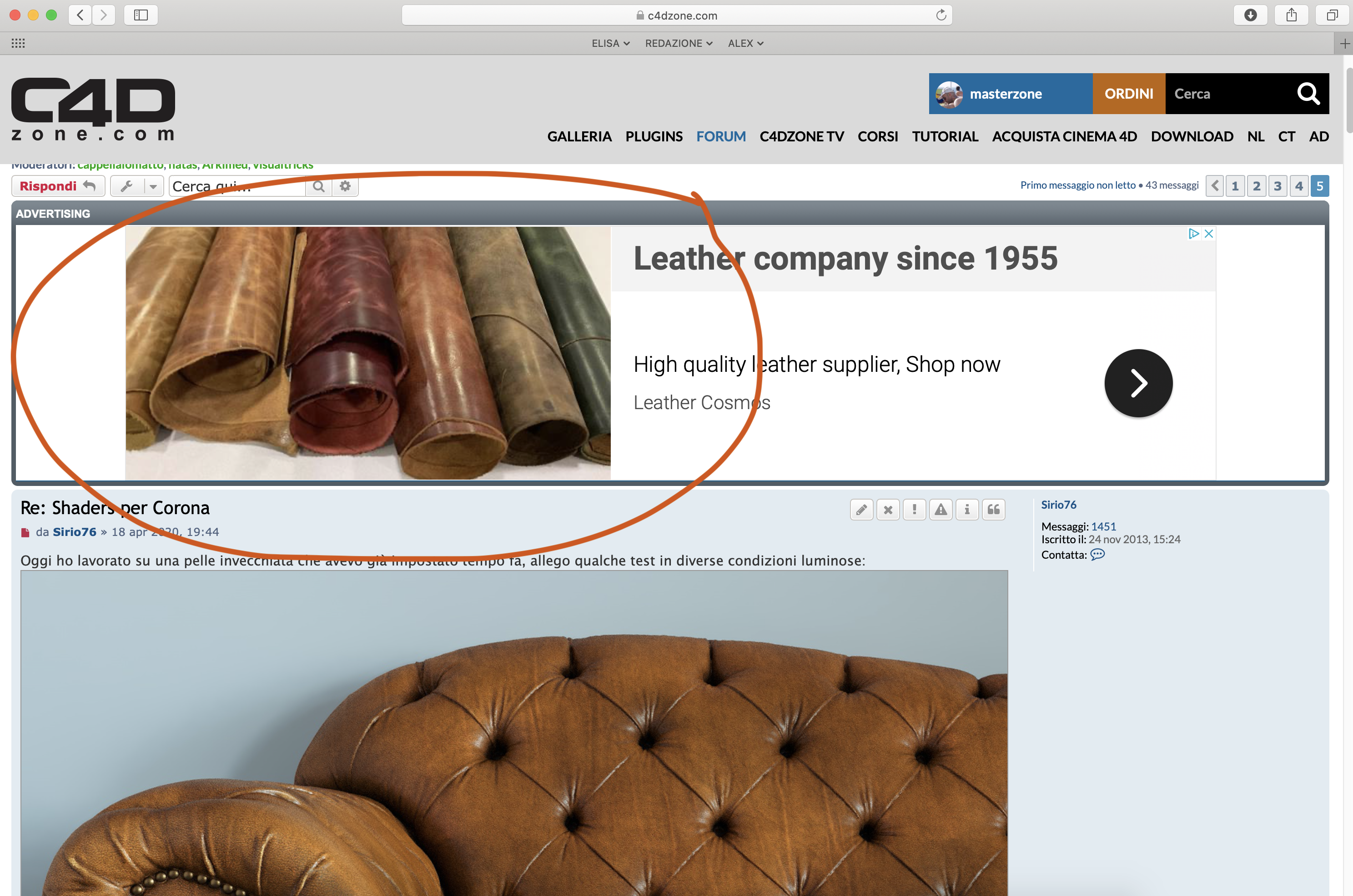Expand the ELISA bookmarks dropdown
Screen dimensions: 1353x896
(610, 44)
